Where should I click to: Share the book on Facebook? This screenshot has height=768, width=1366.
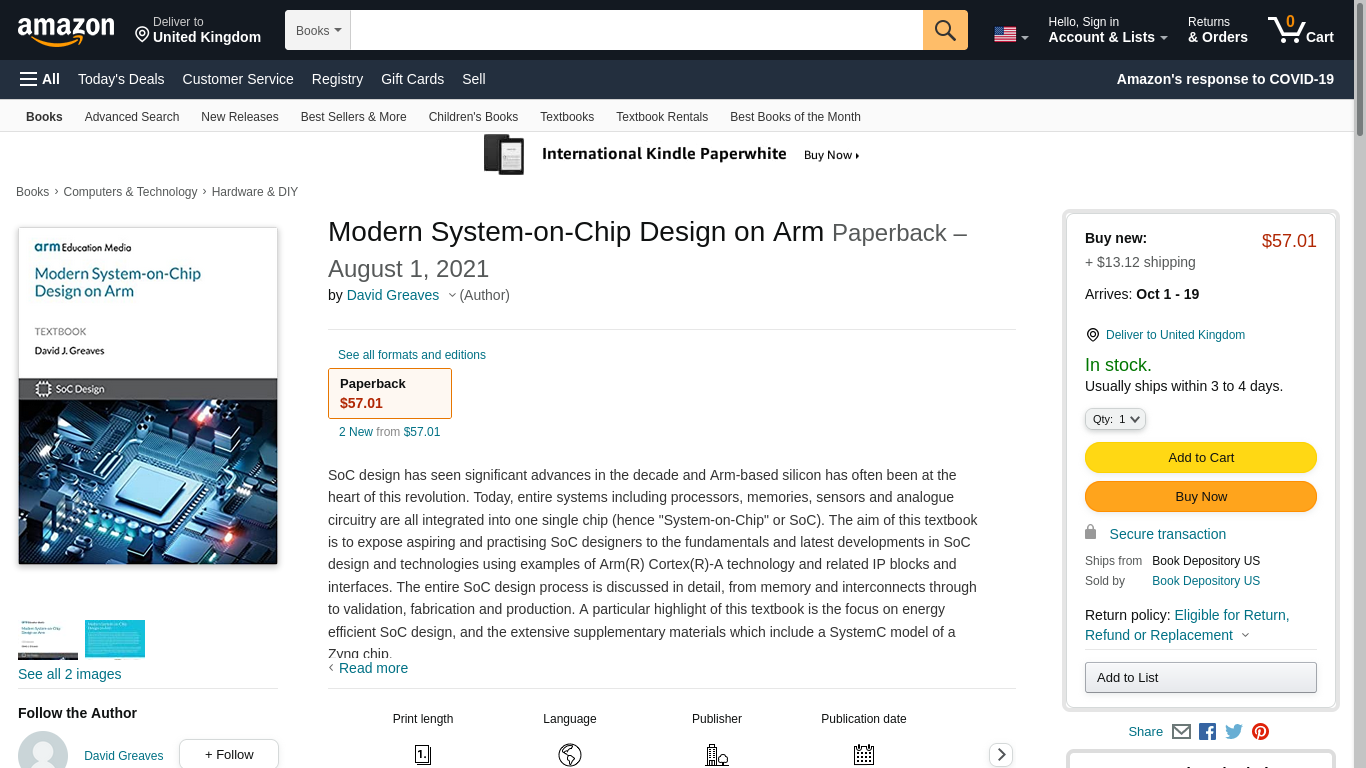point(1207,732)
